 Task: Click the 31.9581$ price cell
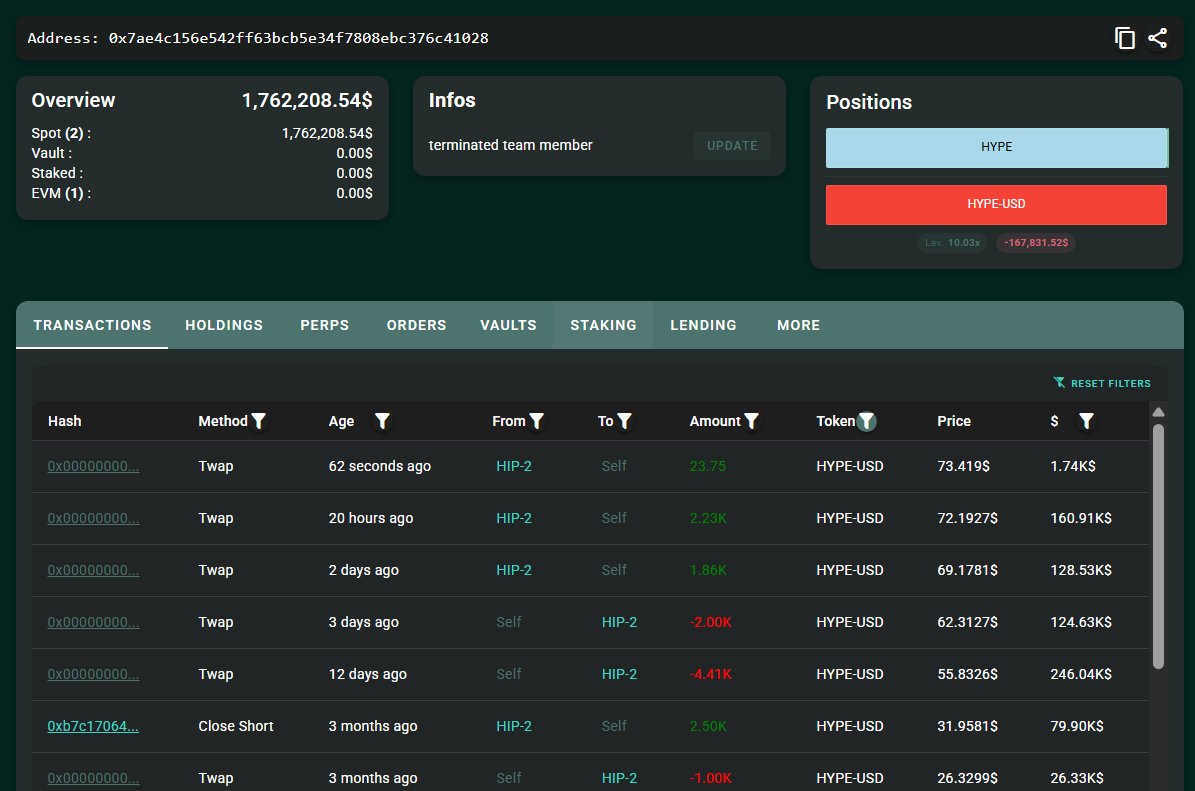pos(967,726)
